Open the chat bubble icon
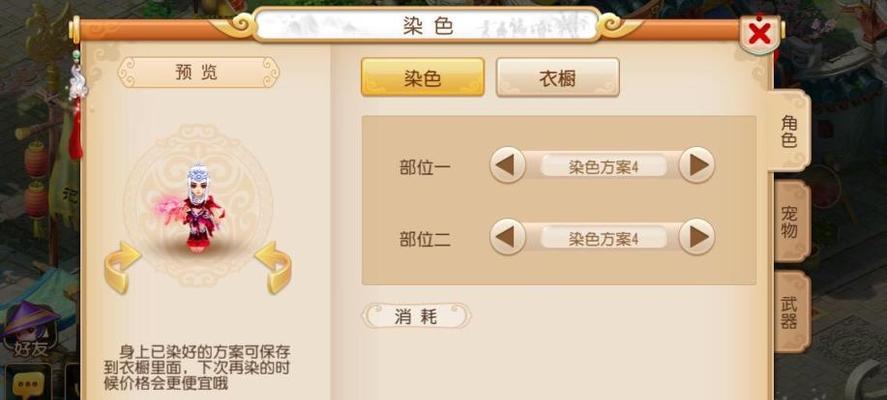The height and width of the screenshot is (400, 887). coord(27,382)
